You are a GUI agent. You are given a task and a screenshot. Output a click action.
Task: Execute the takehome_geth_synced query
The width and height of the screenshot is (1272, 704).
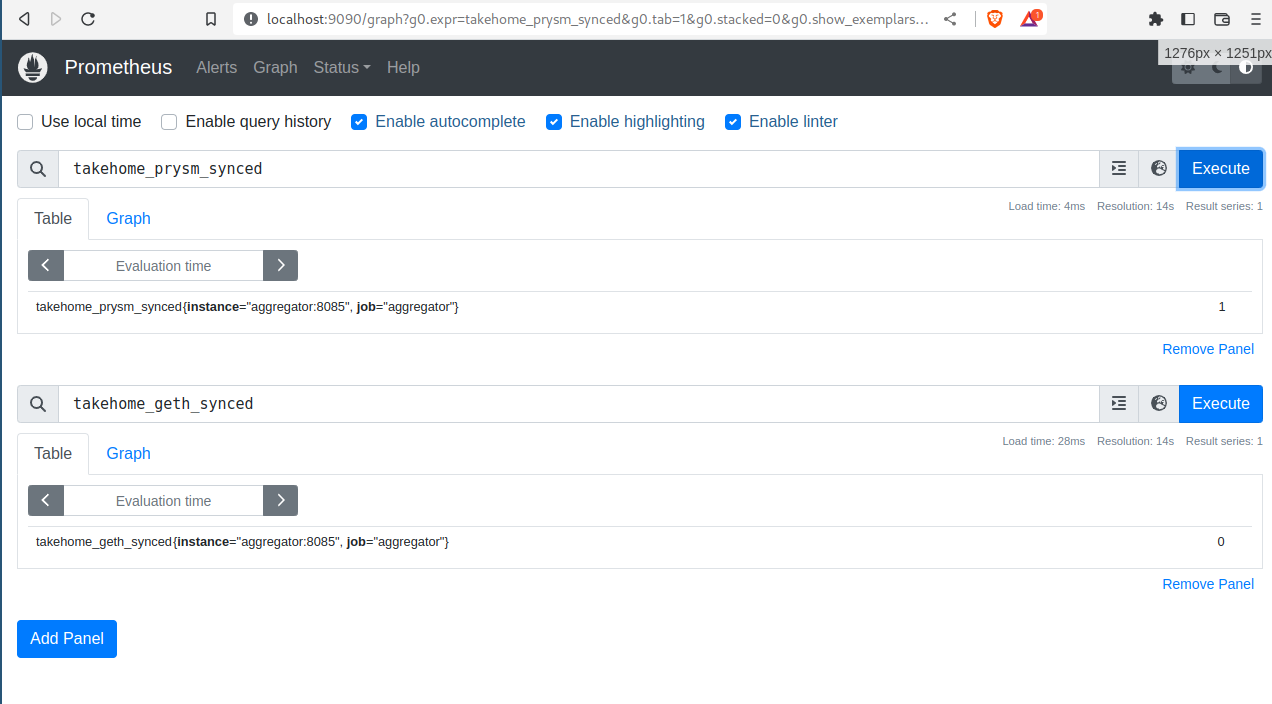1221,404
